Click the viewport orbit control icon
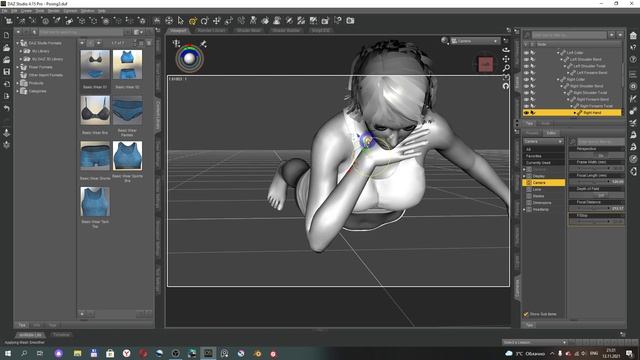The height and width of the screenshot is (360, 640). (506, 50)
